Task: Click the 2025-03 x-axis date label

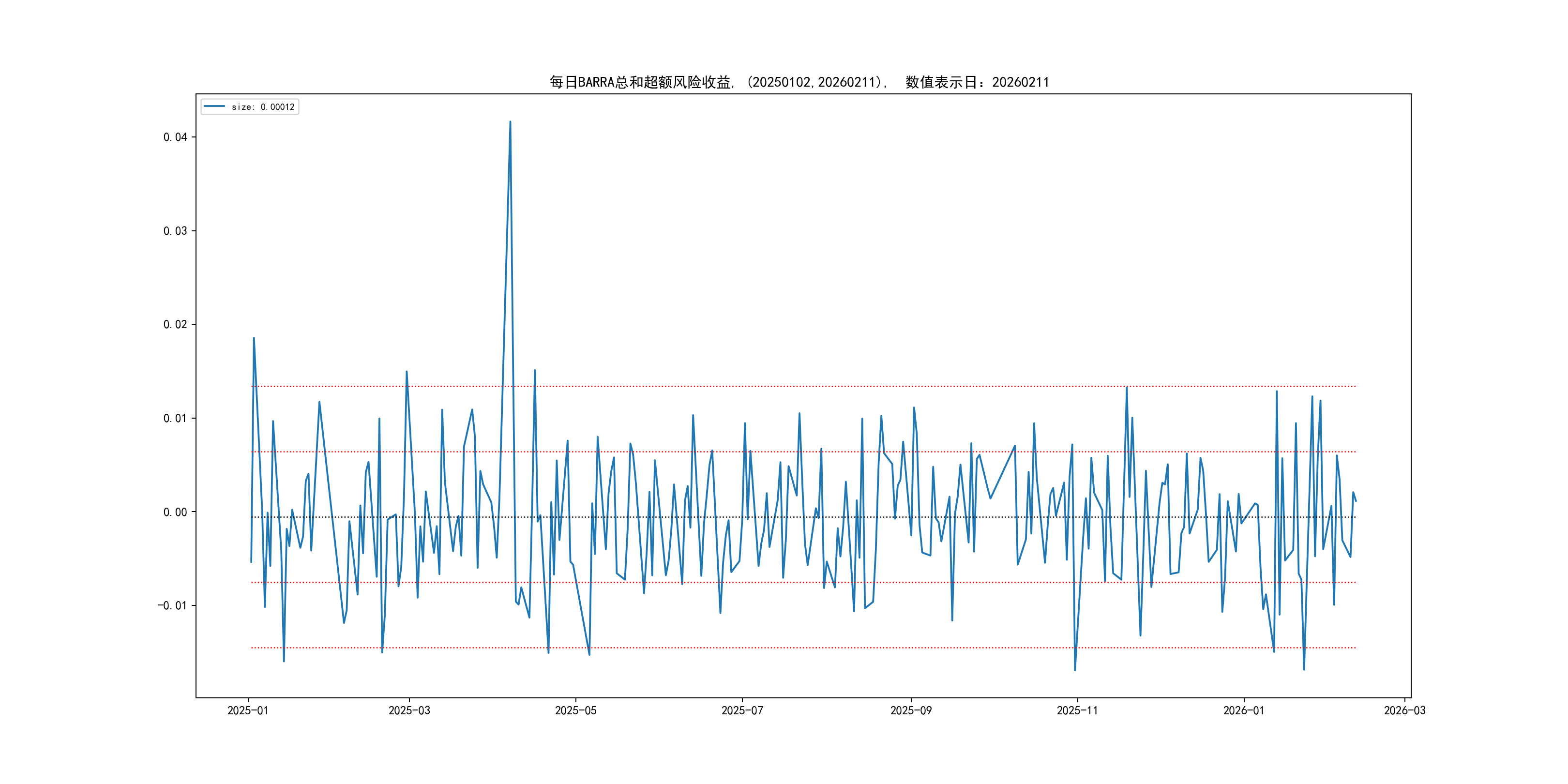Action: coord(409,711)
